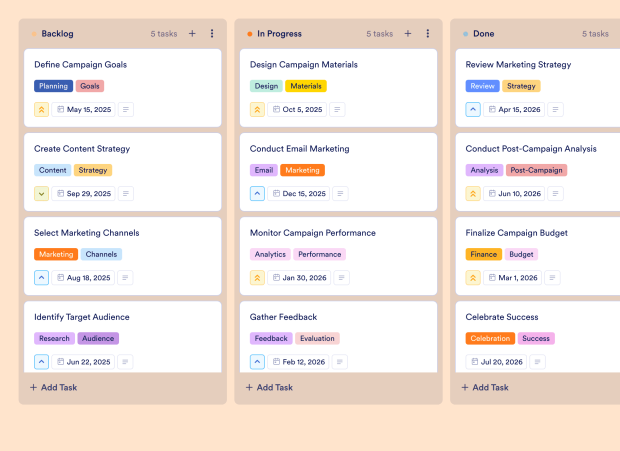This screenshot has height=451, width=620.
Task: Change priority chevron on Create Content Strategy
Action: [42, 193]
